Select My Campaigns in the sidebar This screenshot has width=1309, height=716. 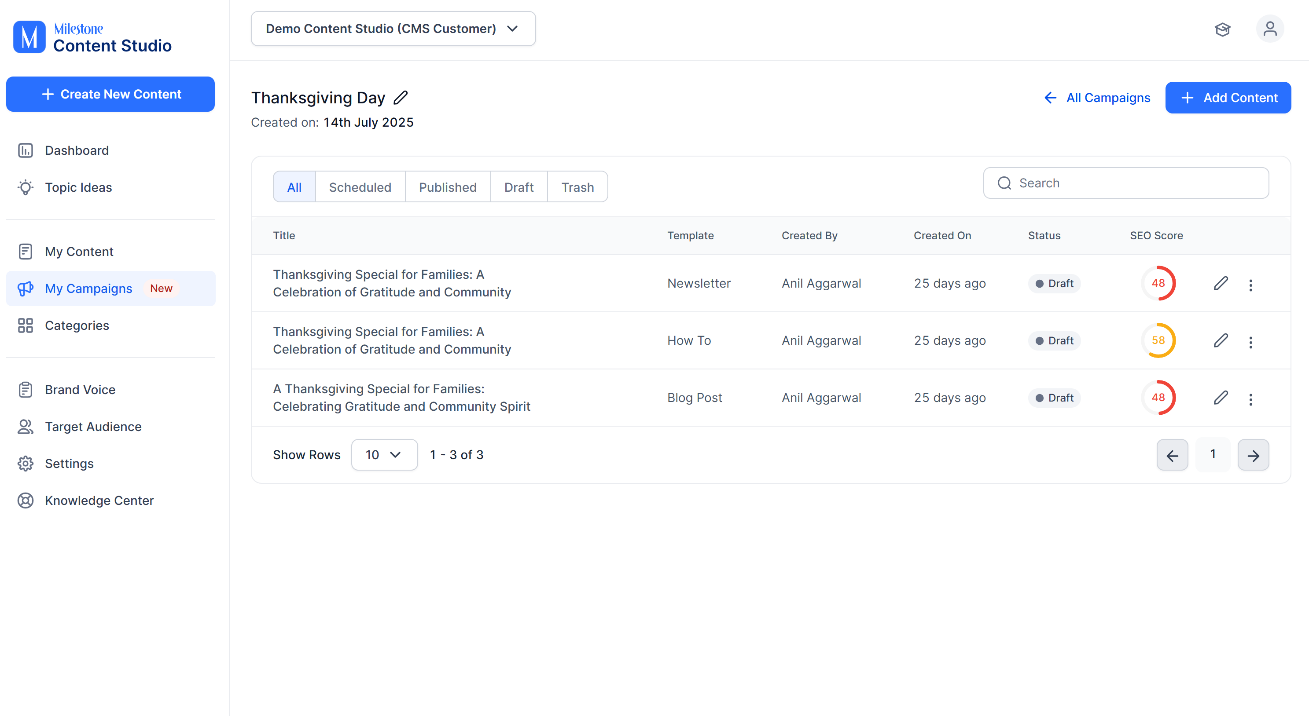click(x=87, y=288)
